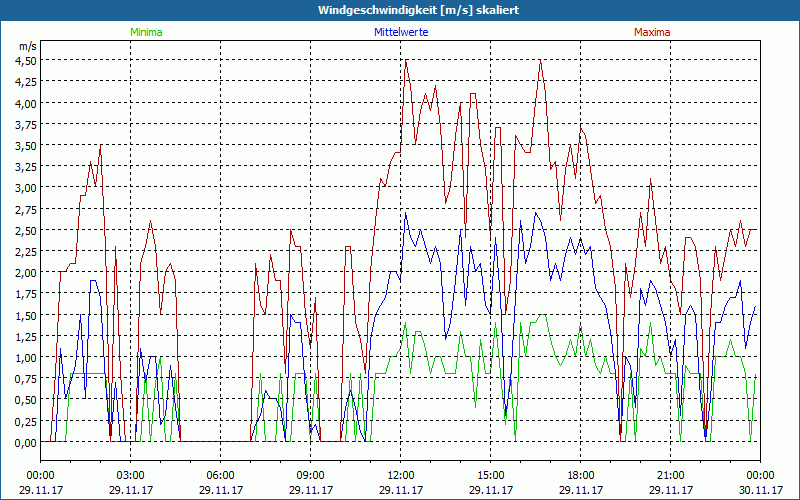
Task: Click the green Minima legend label
Action: tap(146, 32)
